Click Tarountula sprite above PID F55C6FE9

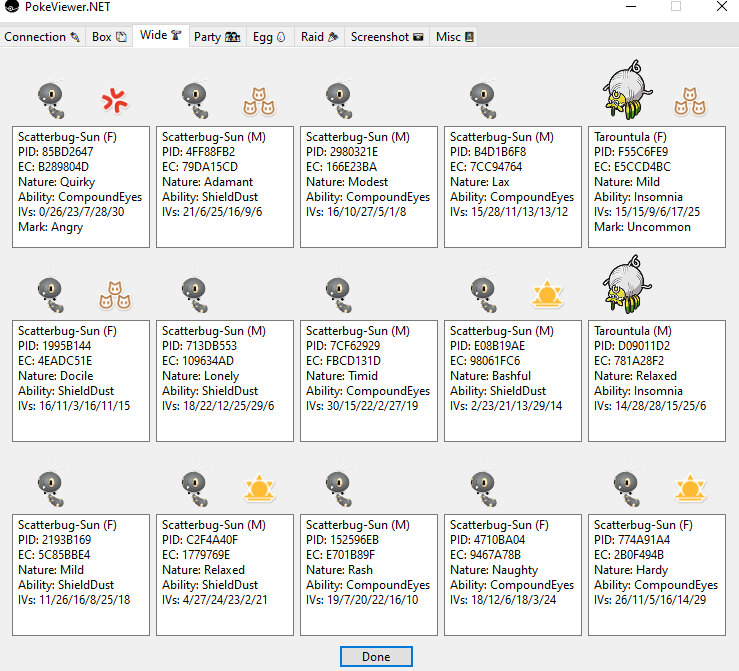click(627, 90)
